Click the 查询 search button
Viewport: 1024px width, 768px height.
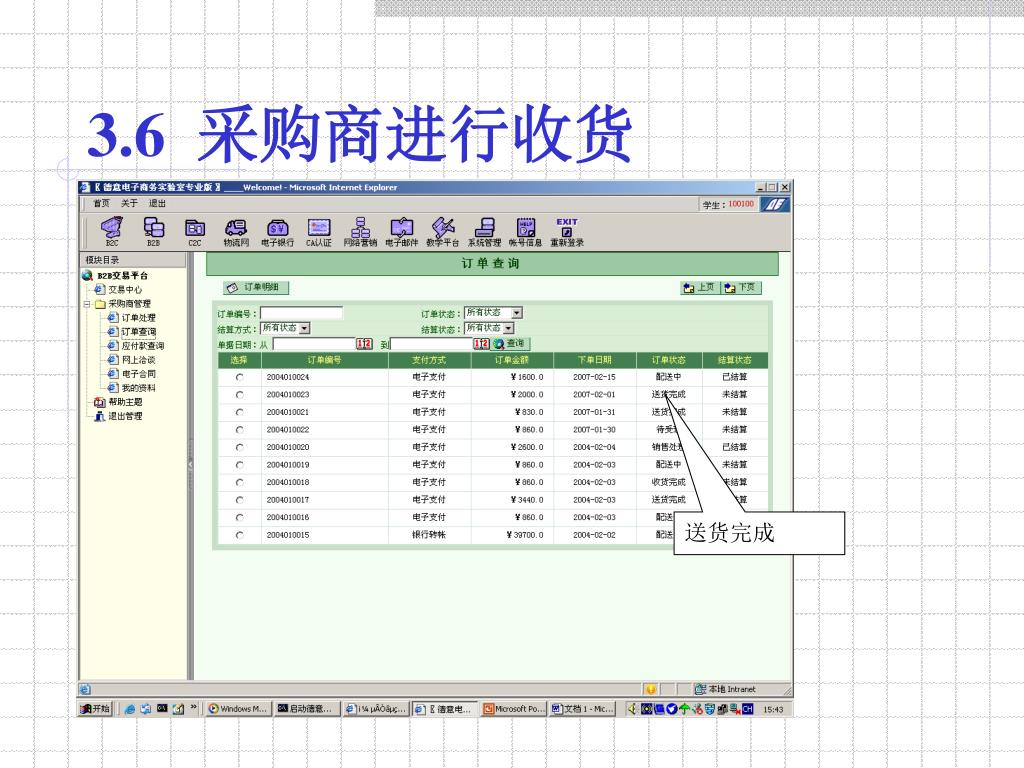(x=510, y=344)
